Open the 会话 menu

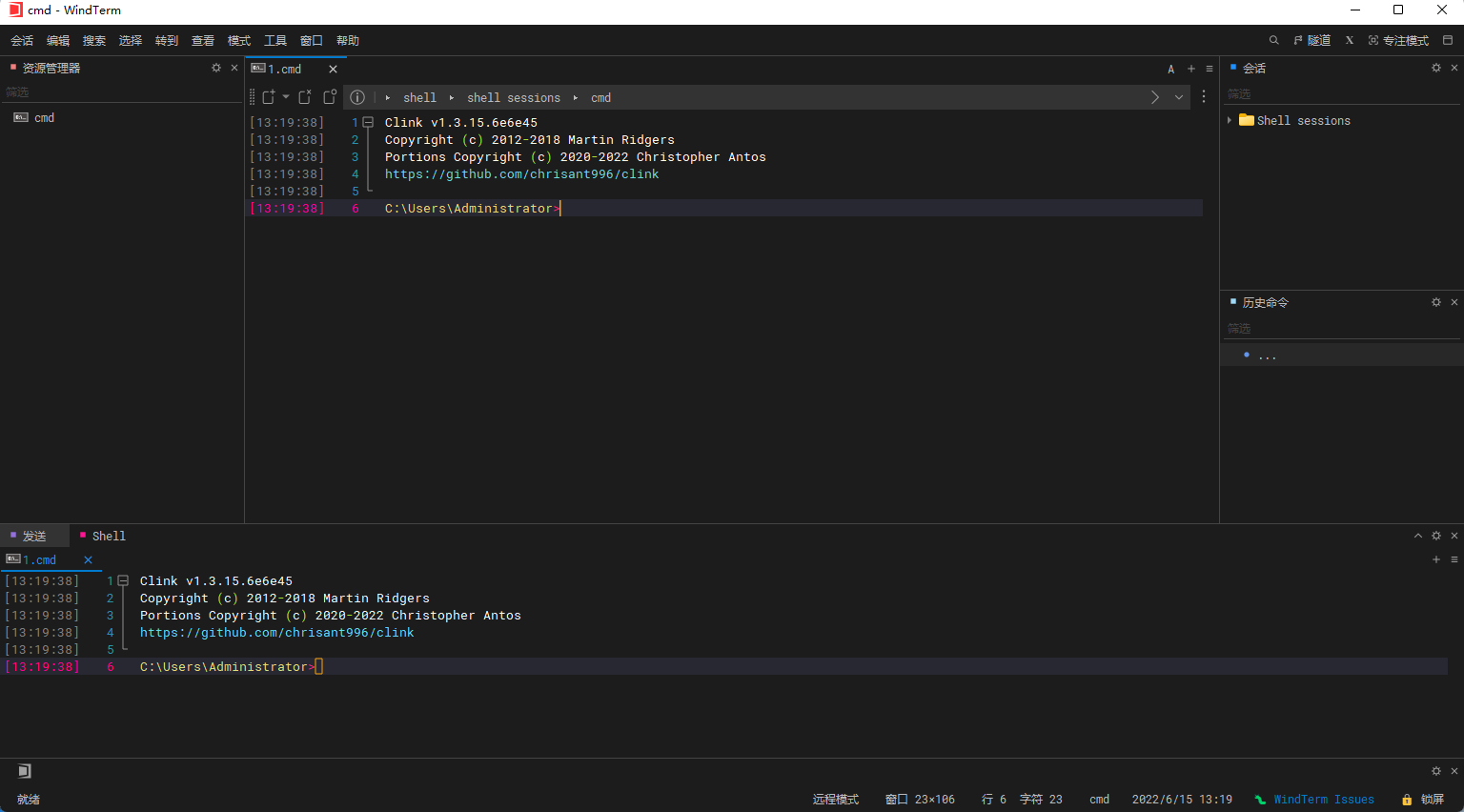coord(22,40)
